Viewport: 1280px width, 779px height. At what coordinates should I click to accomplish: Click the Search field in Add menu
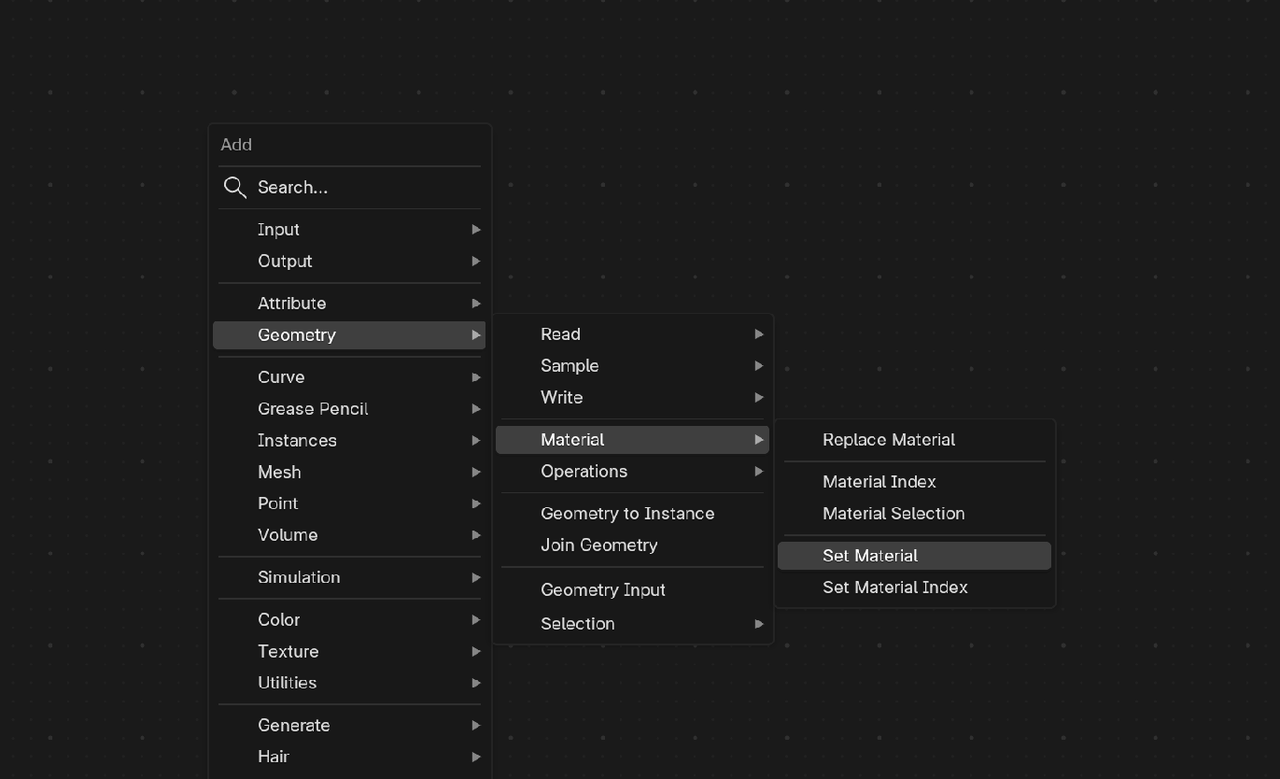[350, 187]
